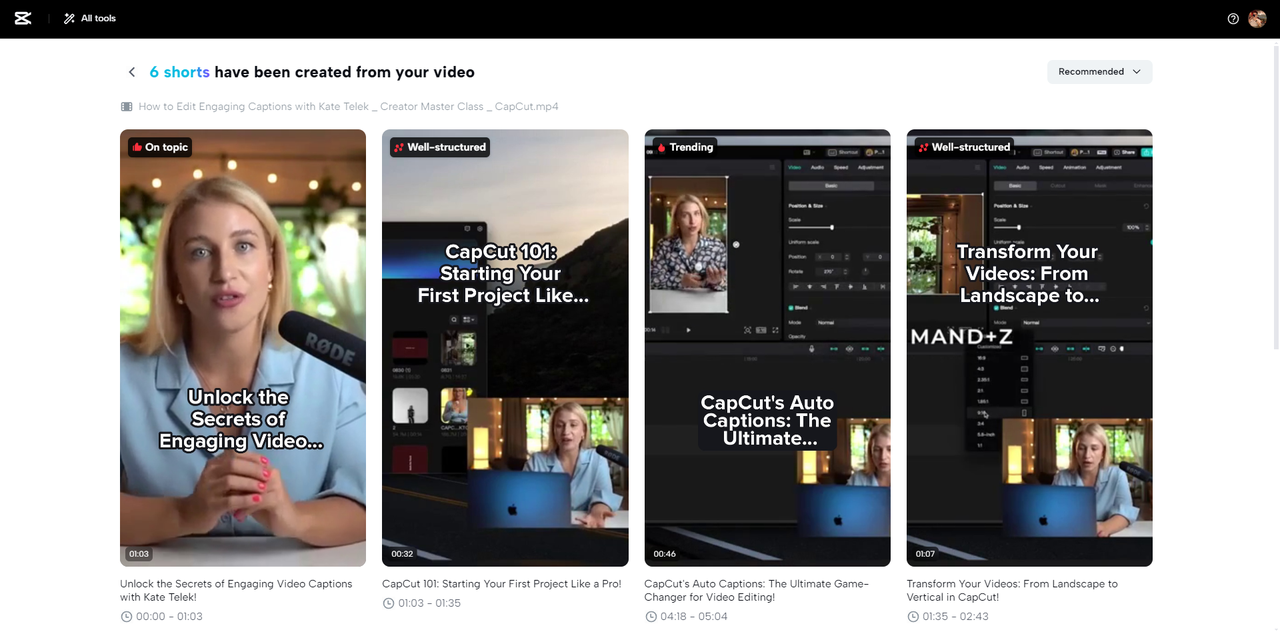Open the Auto Captions short thumbnail
Viewport: 1280px width, 634px height.
(767, 348)
